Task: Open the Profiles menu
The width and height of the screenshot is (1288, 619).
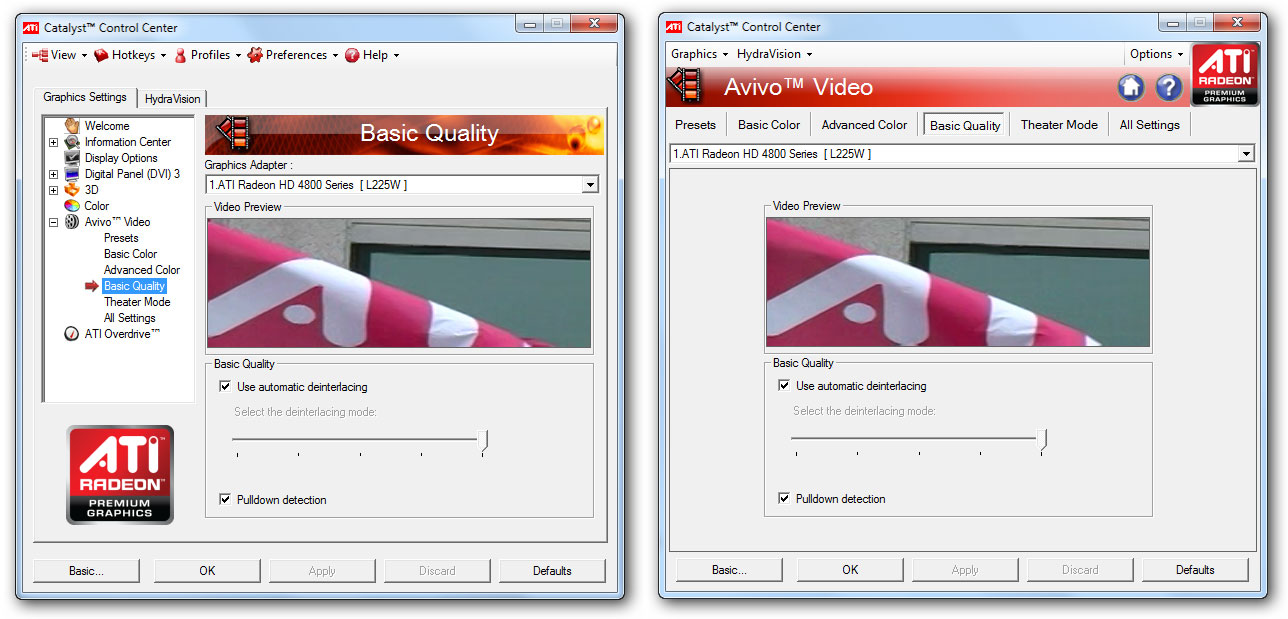Action: (208, 55)
